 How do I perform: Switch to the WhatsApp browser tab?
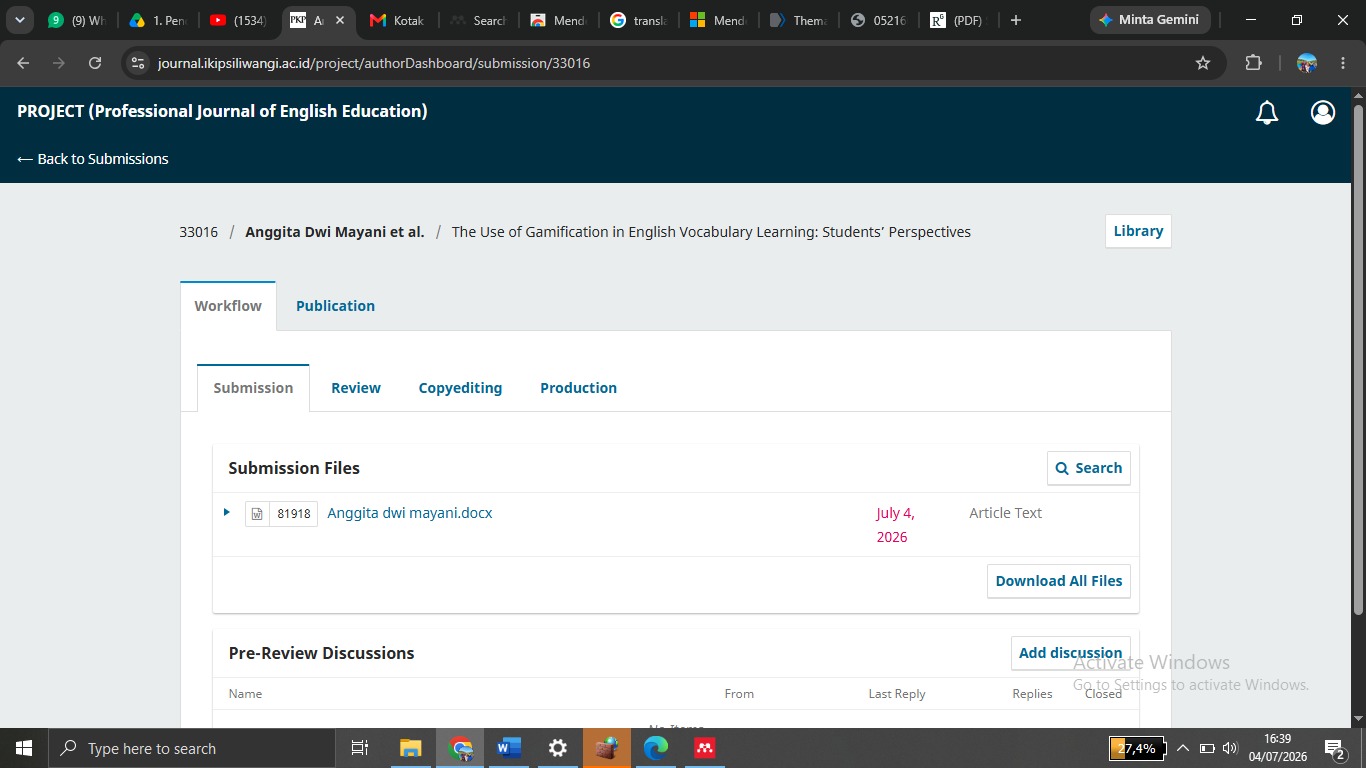(76, 20)
